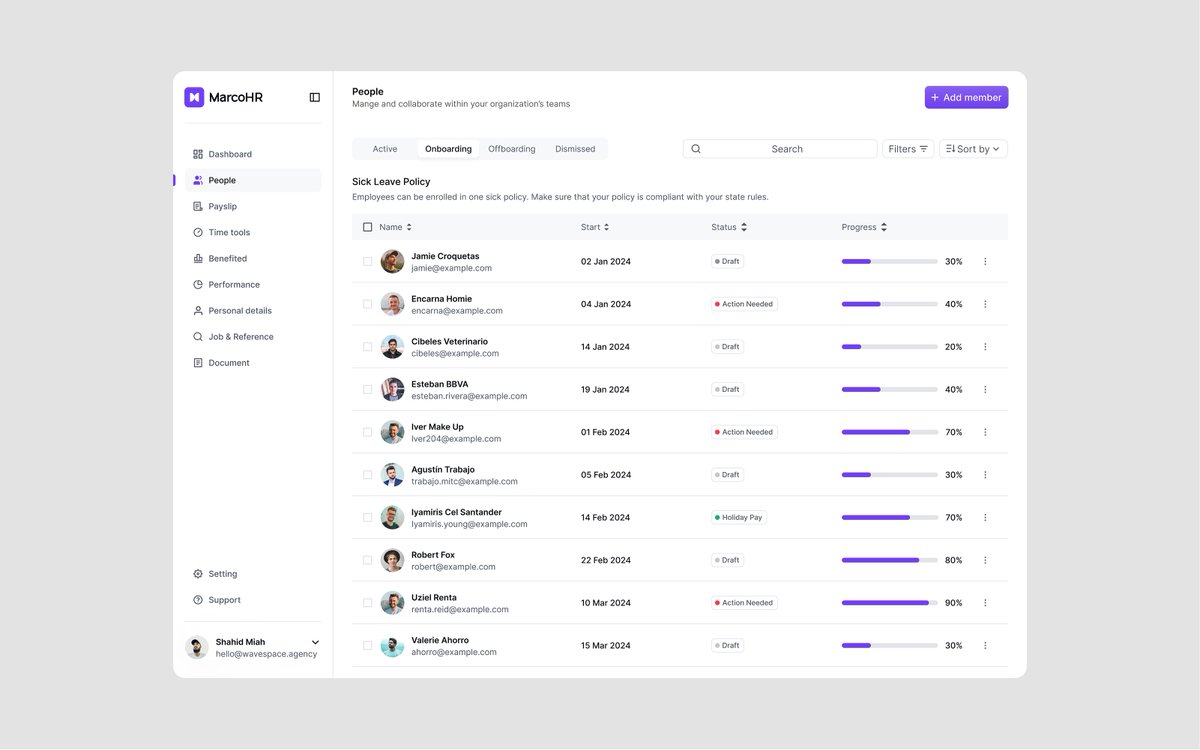The image size is (1200, 750).
Task: Open the Sort by dropdown
Action: tap(973, 149)
